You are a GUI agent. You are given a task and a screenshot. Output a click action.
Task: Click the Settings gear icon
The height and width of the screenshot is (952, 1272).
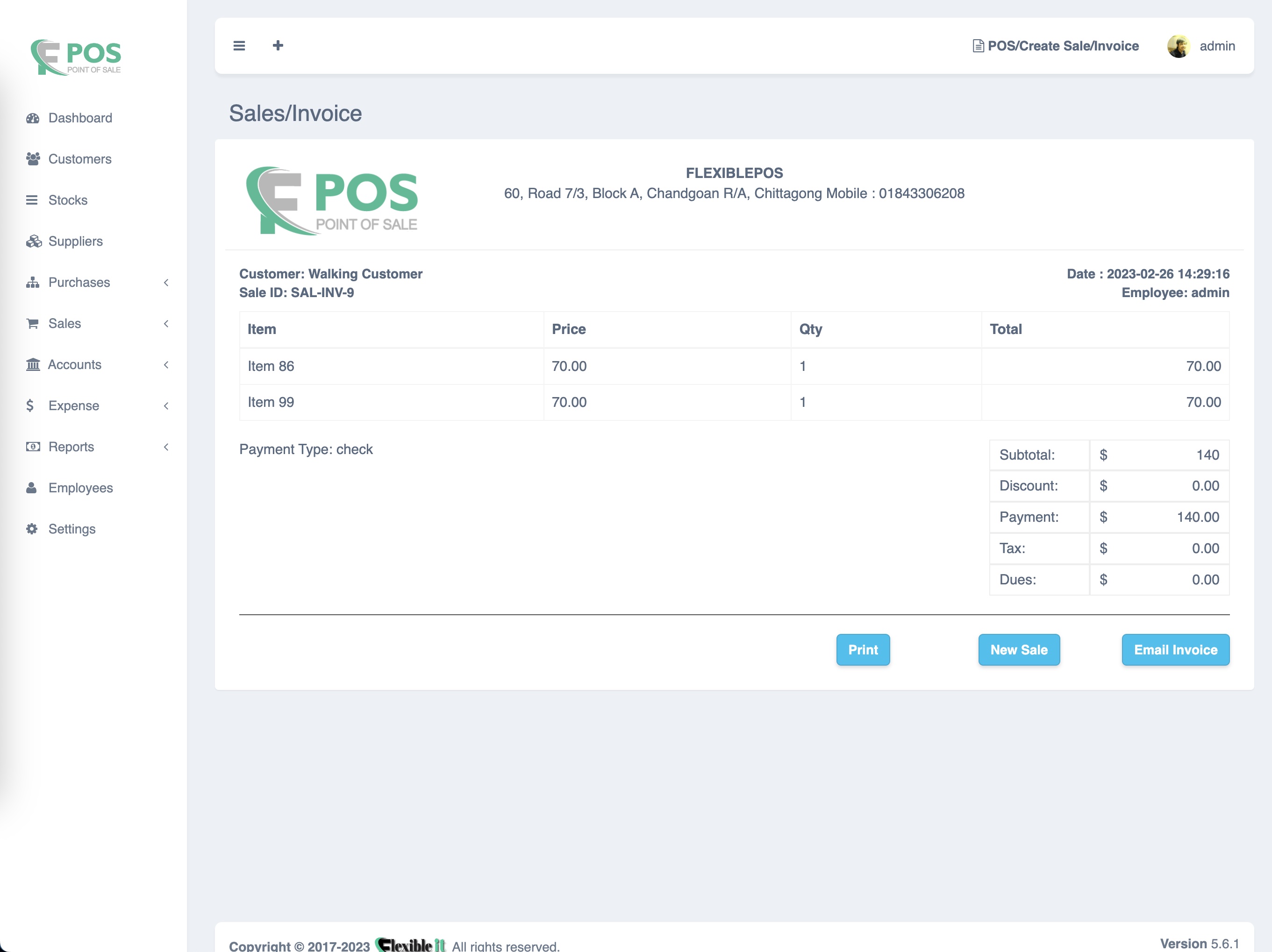[x=32, y=529]
